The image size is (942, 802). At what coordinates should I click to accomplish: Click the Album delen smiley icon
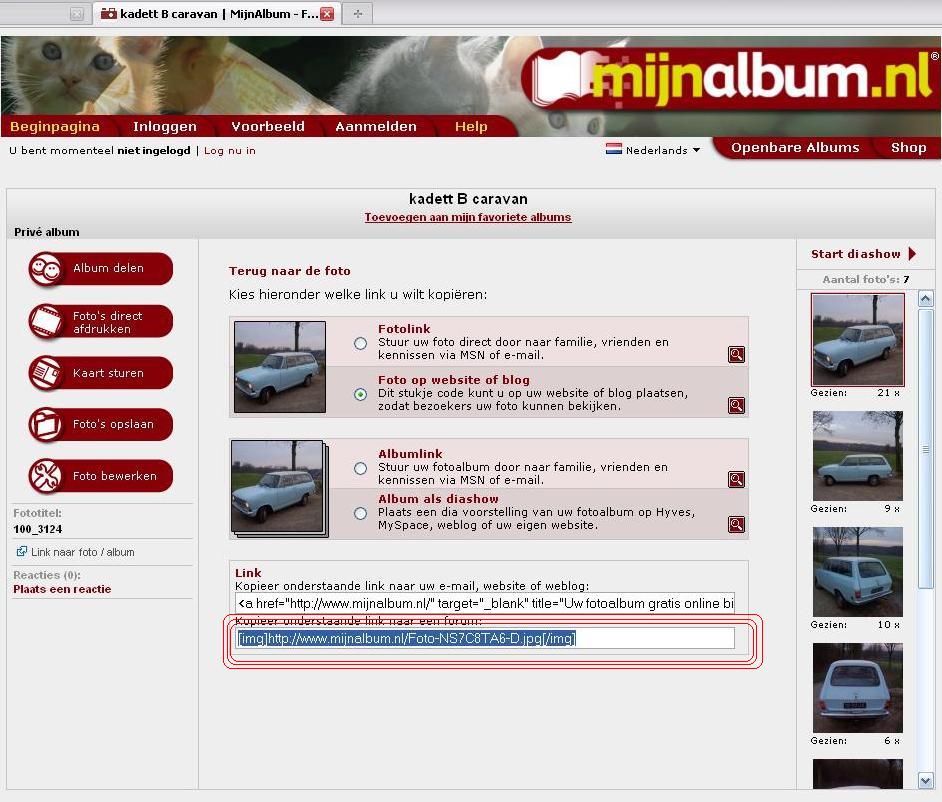pyautogui.click(x=47, y=269)
